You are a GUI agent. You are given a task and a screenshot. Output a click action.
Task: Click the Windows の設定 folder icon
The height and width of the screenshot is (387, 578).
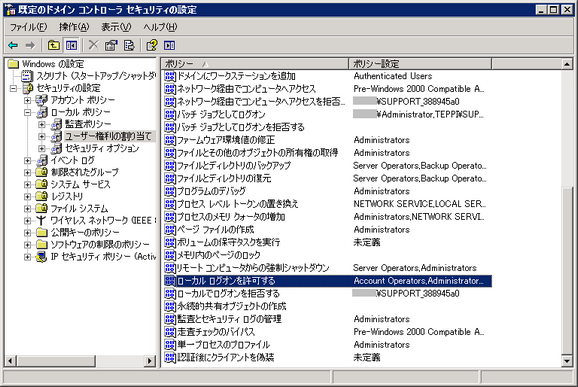[14, 64]
